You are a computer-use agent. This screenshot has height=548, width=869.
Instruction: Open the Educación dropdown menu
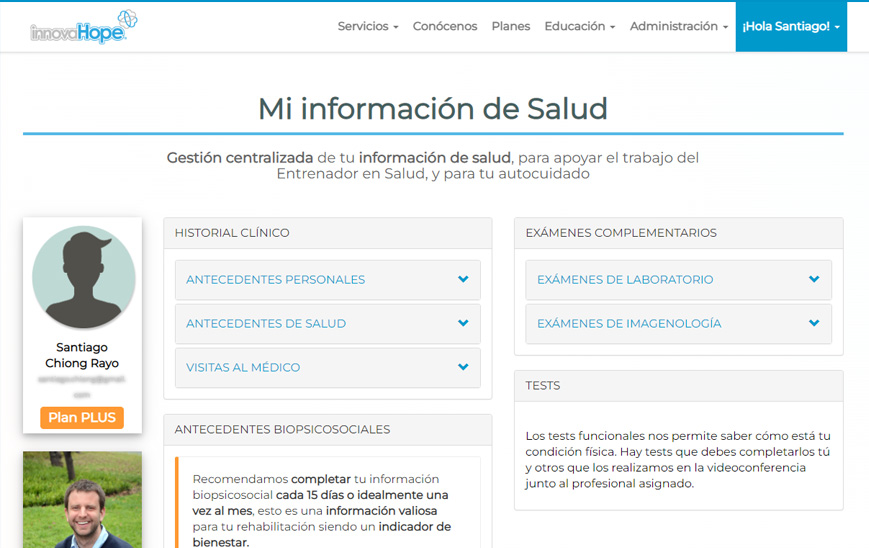point(579,27)
